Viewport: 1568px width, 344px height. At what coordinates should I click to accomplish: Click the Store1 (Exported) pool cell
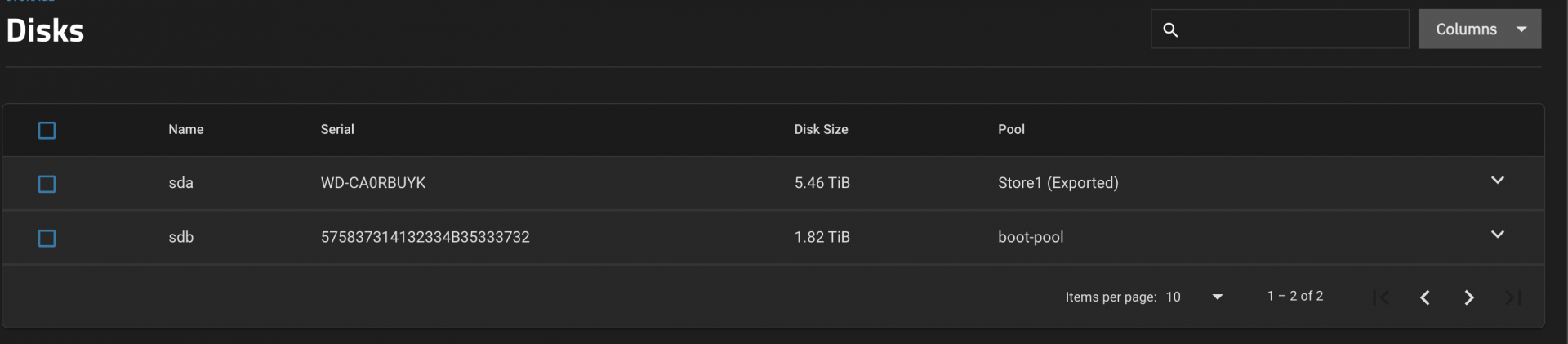(1058, 183)
